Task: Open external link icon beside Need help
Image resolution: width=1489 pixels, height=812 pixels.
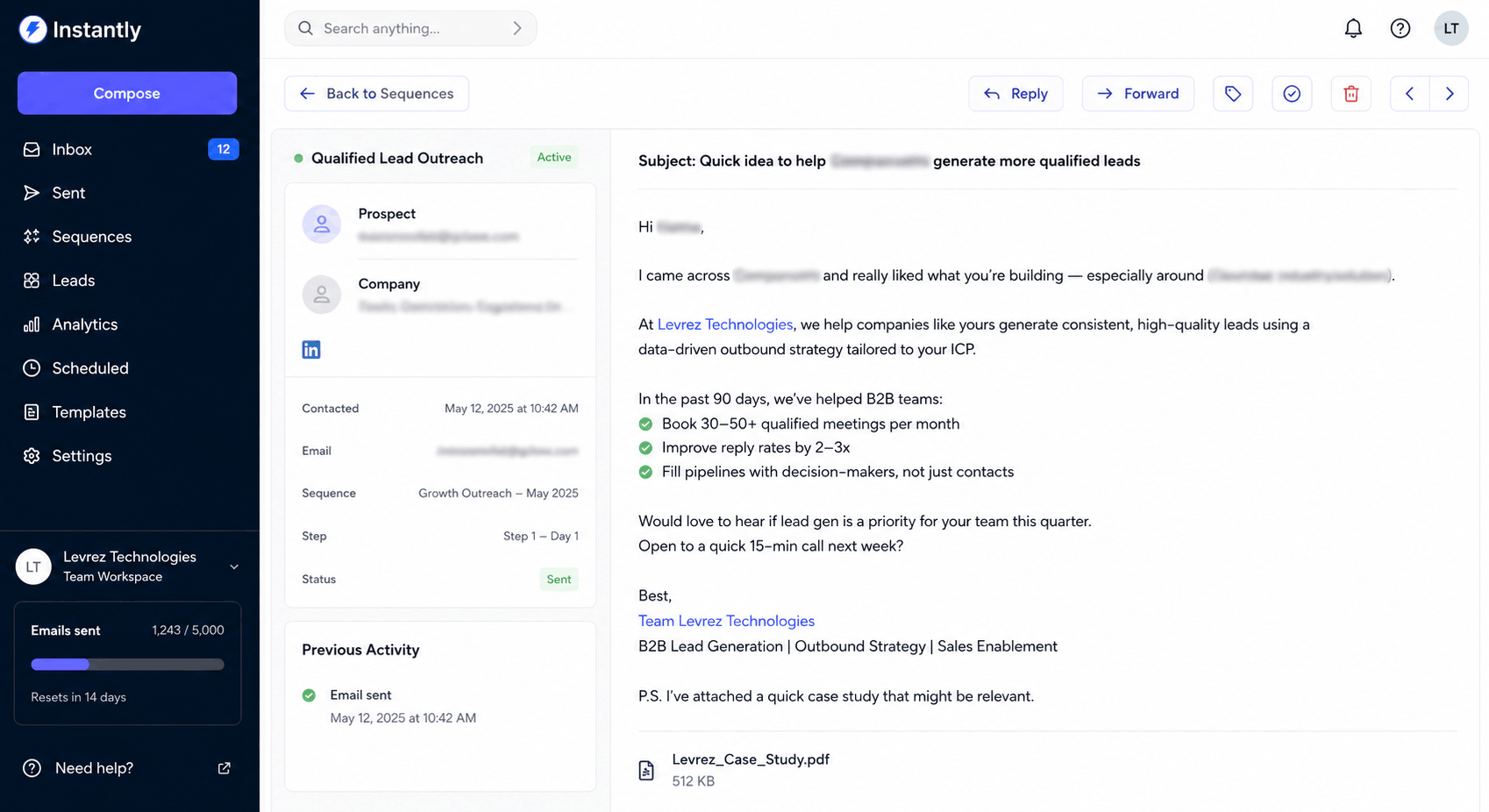Action: (224, 768)
